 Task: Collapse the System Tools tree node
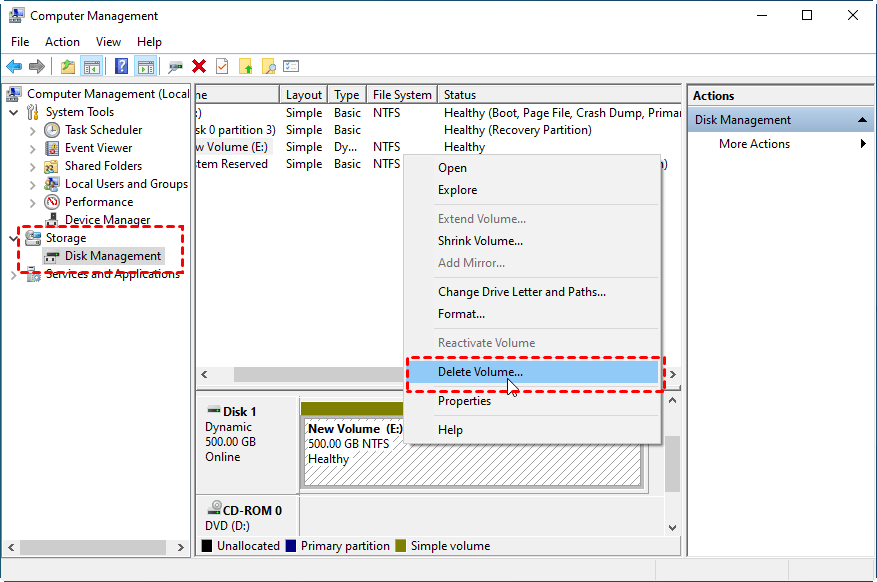pyautogui.click(x=13, y=112)
